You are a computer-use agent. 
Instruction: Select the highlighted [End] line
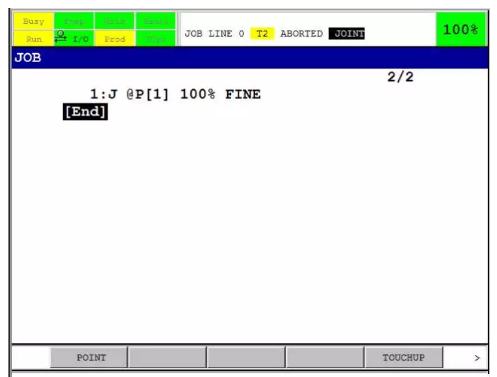(x=85, y=112)
